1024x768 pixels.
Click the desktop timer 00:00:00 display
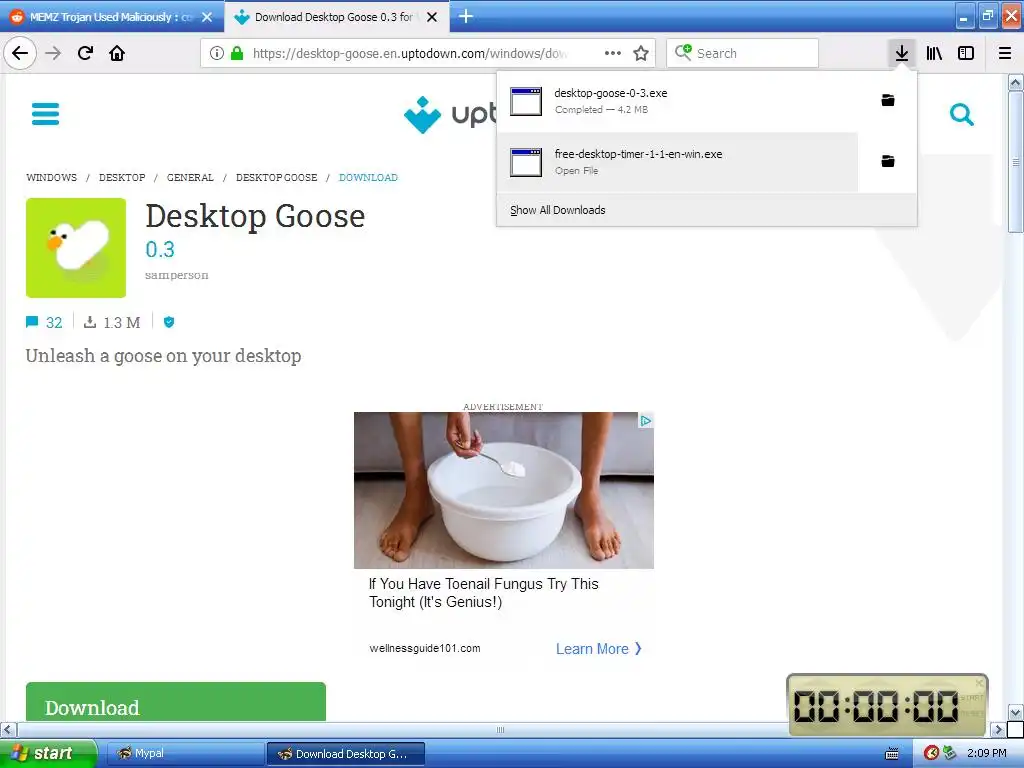875,706
